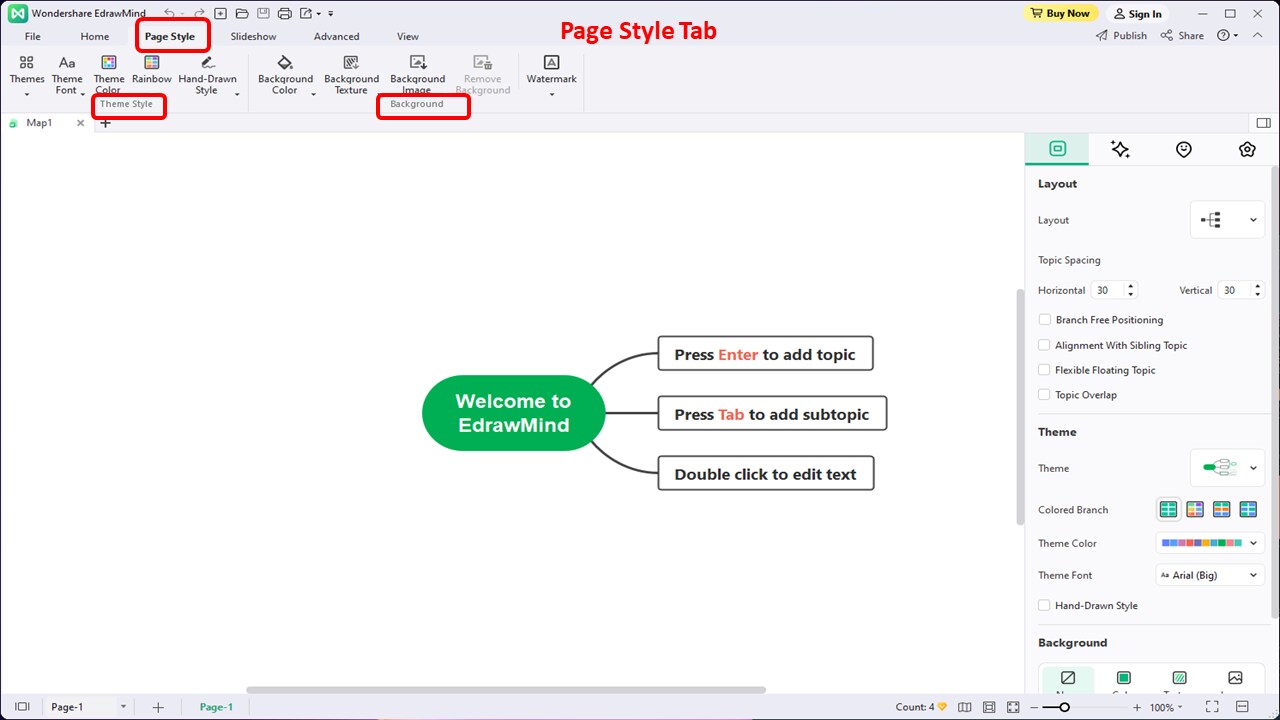Check Alignment With Sibling Topic
The image size is (1280, 720).
pos(1045,345)
